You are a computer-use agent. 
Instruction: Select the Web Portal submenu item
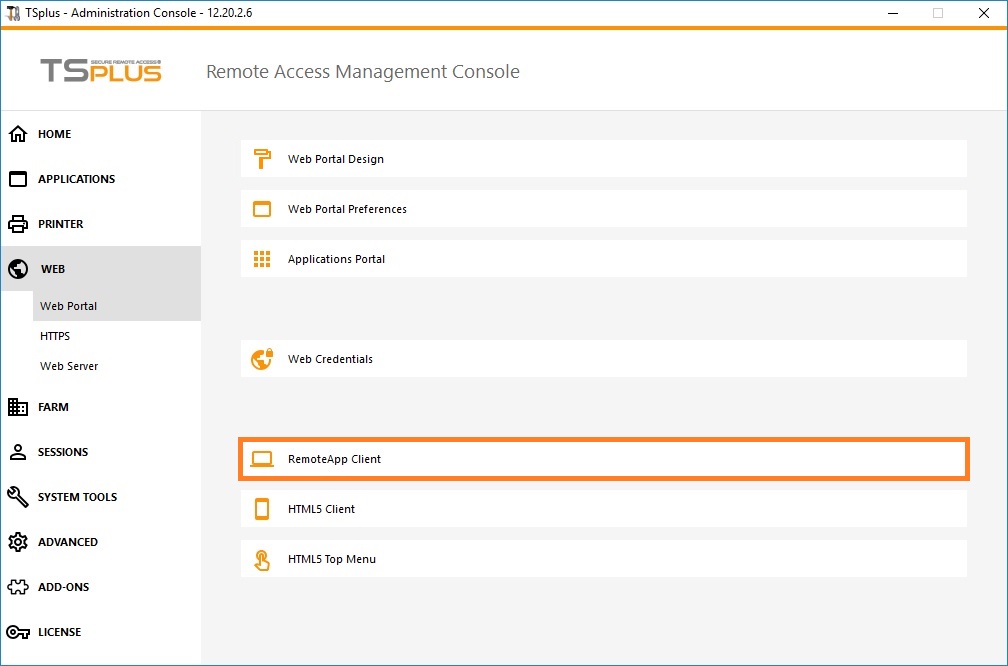pyautogui.click(x=68, y=306)
